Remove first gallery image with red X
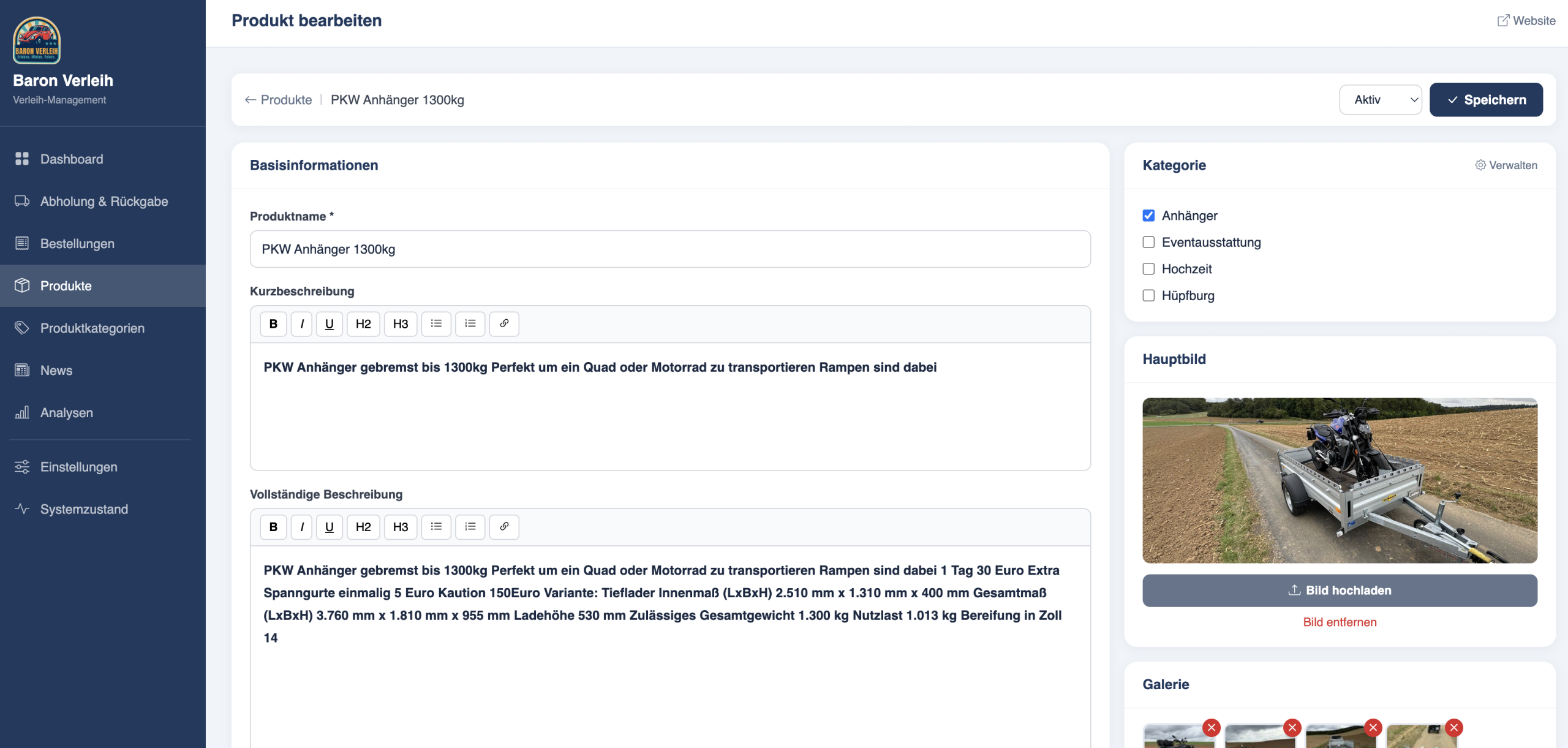Viewport: 1568px width, 748px height. point(1211,727)
